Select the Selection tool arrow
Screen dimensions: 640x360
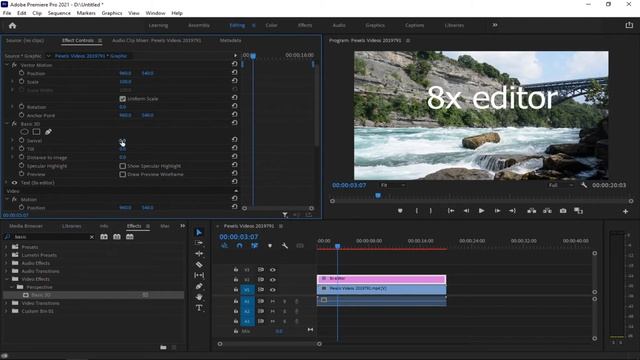(x=199, y=232)
